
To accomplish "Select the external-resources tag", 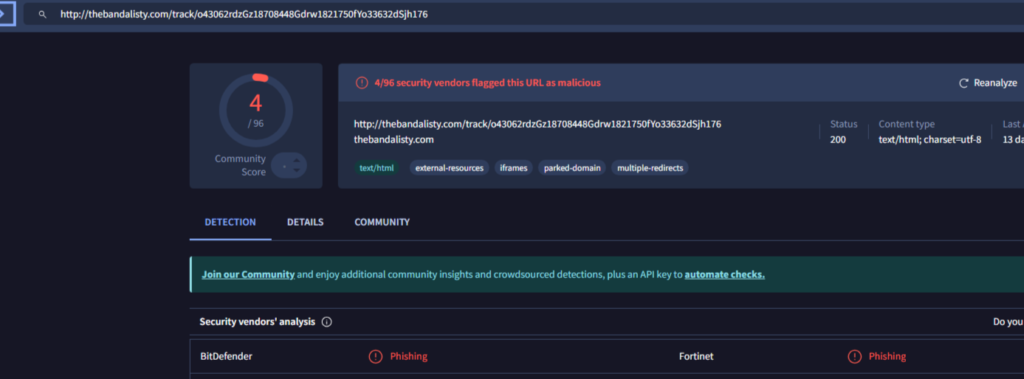I will (449, 168).
